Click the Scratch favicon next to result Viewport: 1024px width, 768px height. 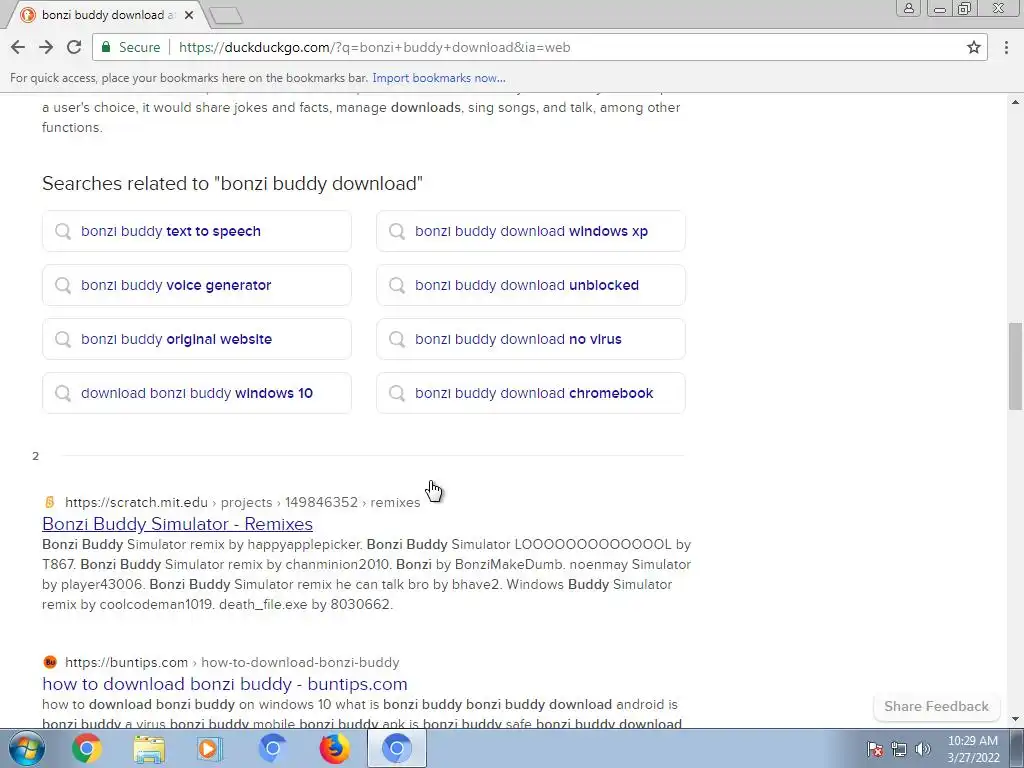[x=50, y=502]
